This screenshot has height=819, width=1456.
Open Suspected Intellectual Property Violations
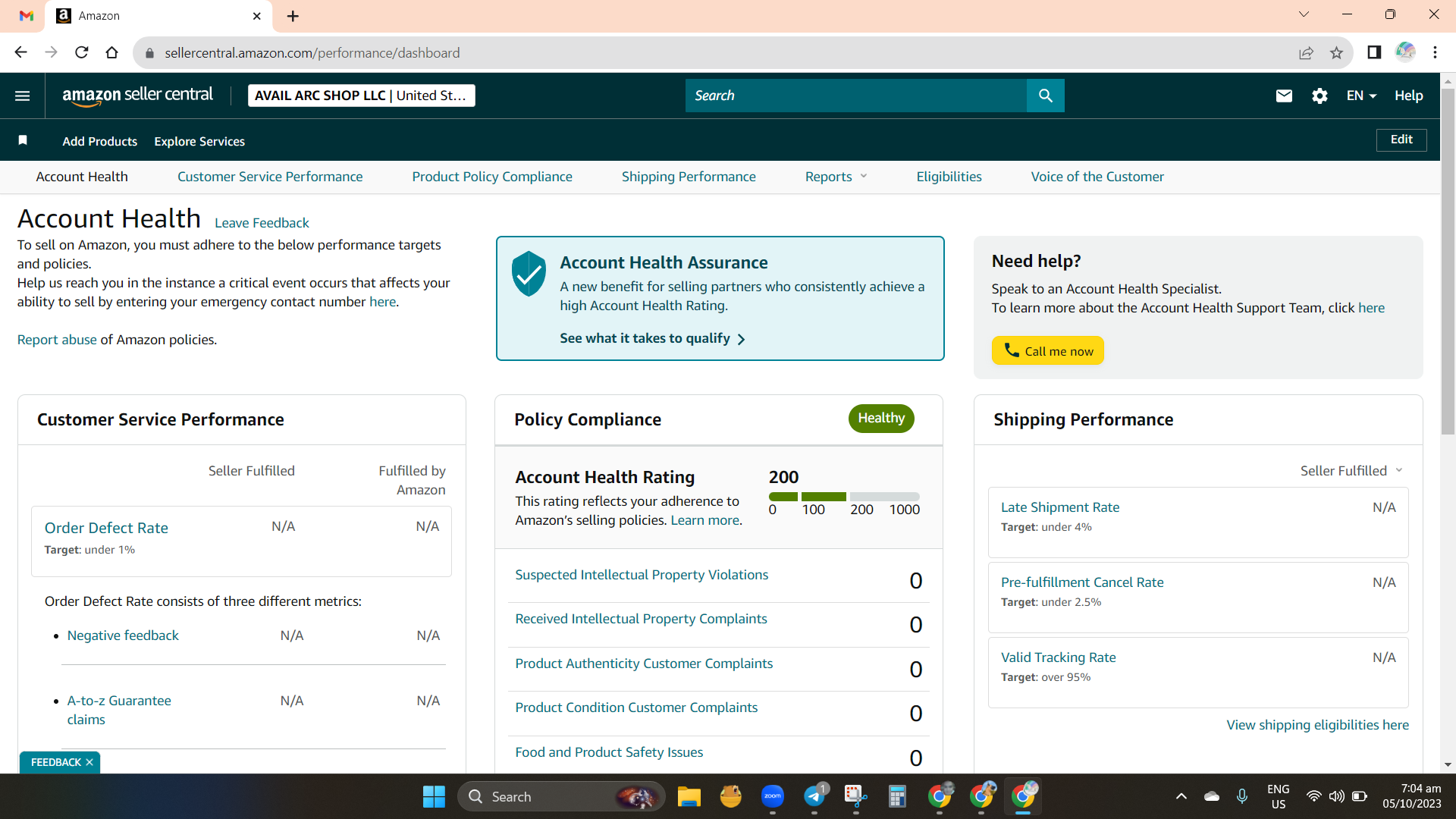[x=642, y=575]
